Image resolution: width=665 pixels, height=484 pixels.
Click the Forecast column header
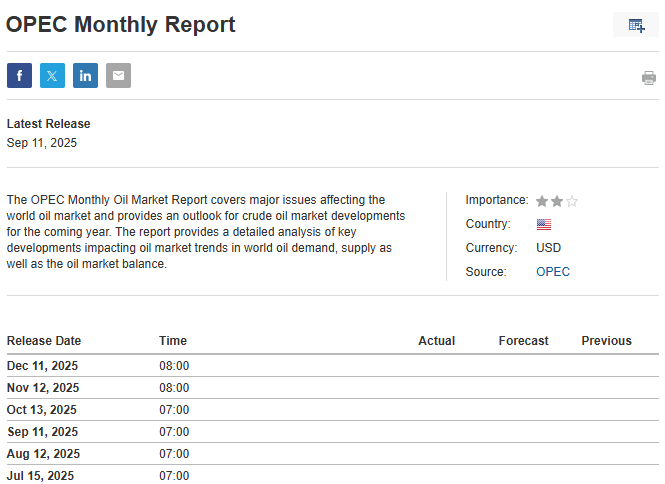tap(523, 341)
